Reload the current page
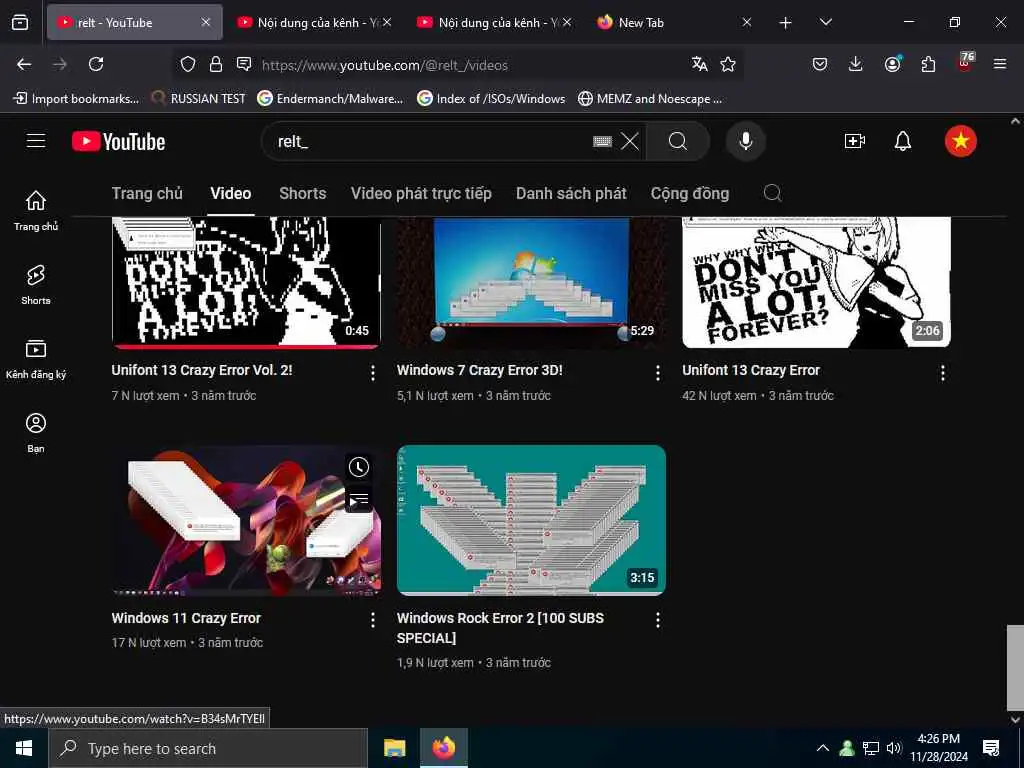Screen dimensions: 1024x768 (96, 64)
